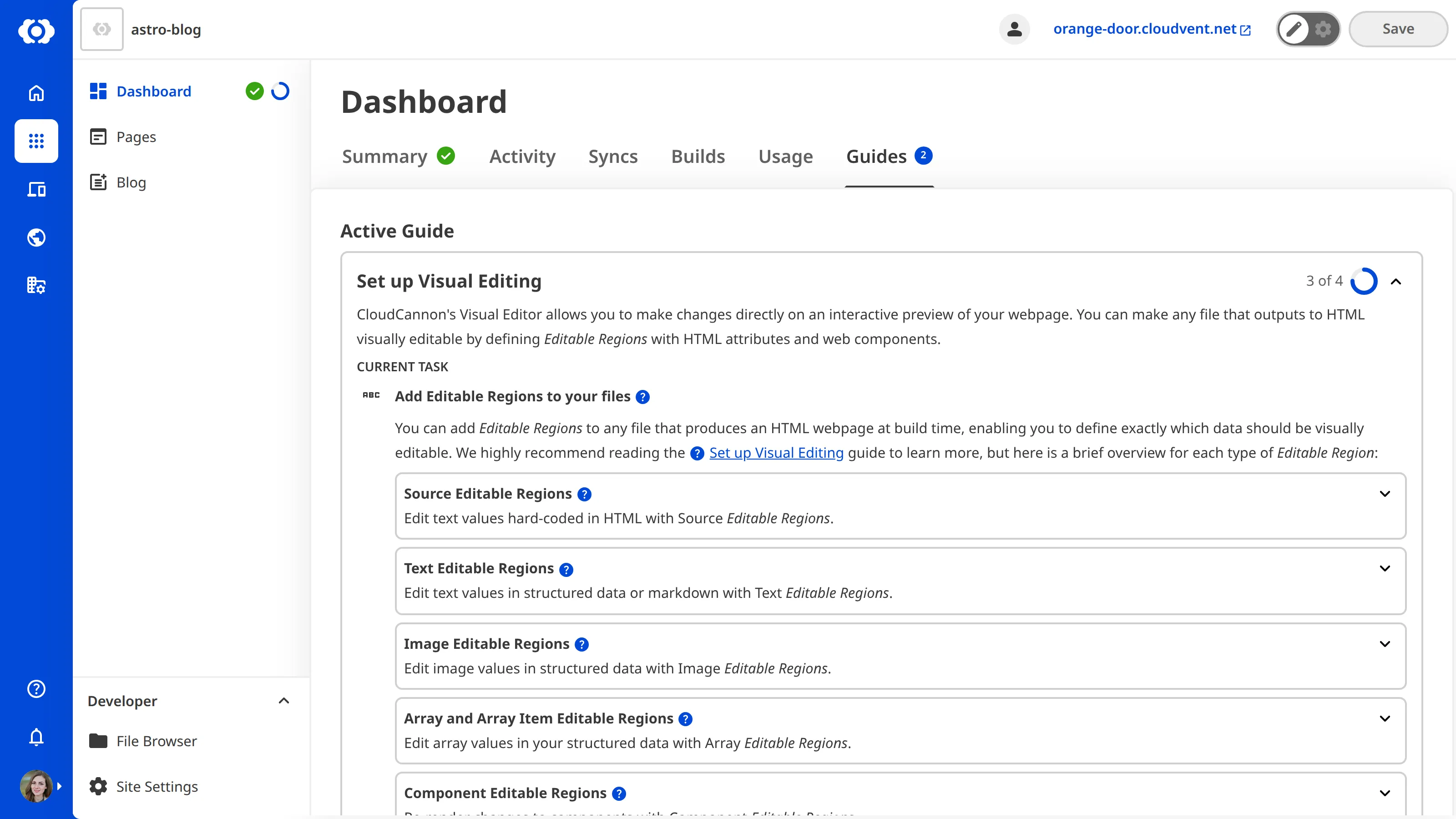Click the astro-blog site icon thumbnail
Image resolution: width=1456 pixels, height=819 pixels.
(102, 30)
